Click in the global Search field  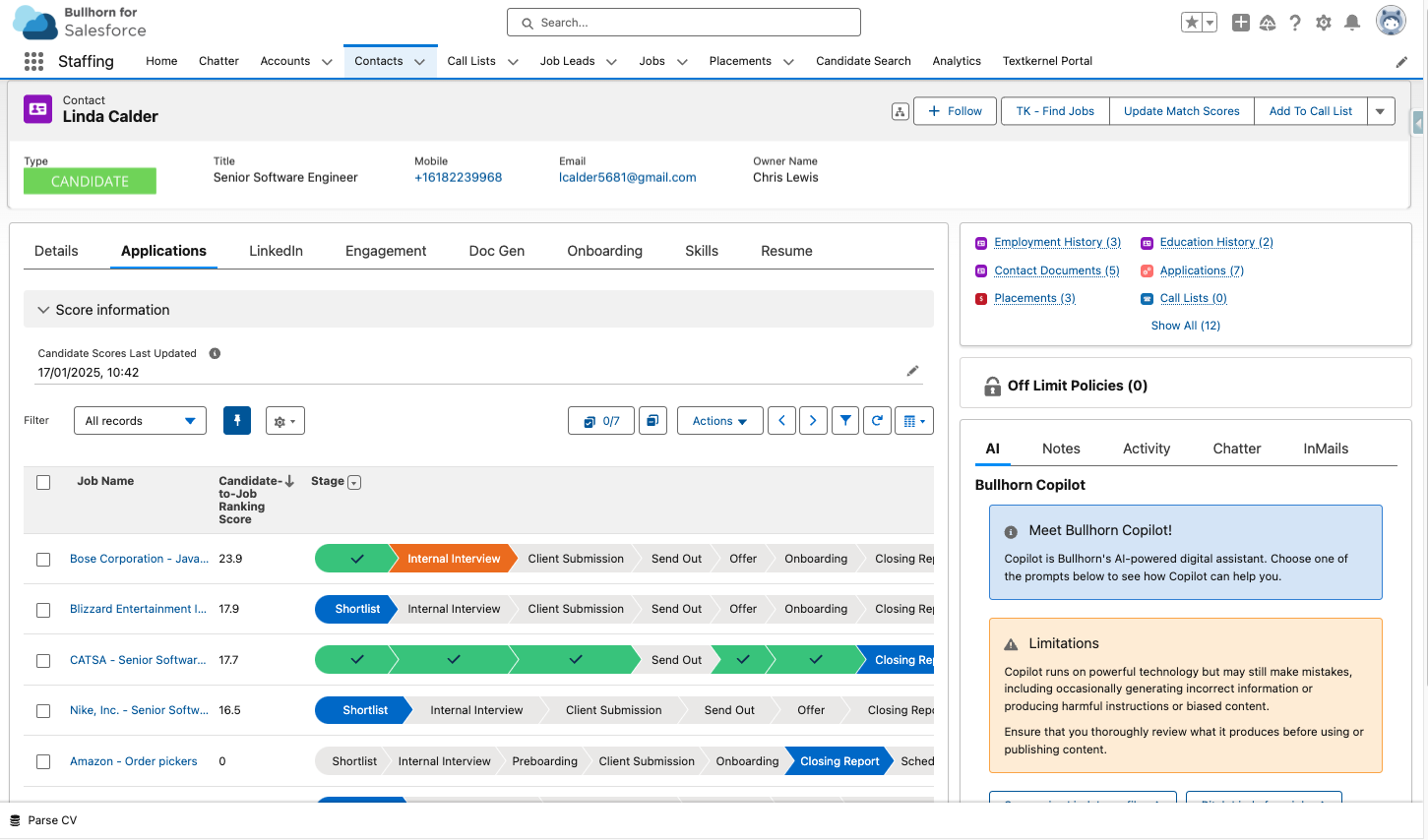pos(684,23)
